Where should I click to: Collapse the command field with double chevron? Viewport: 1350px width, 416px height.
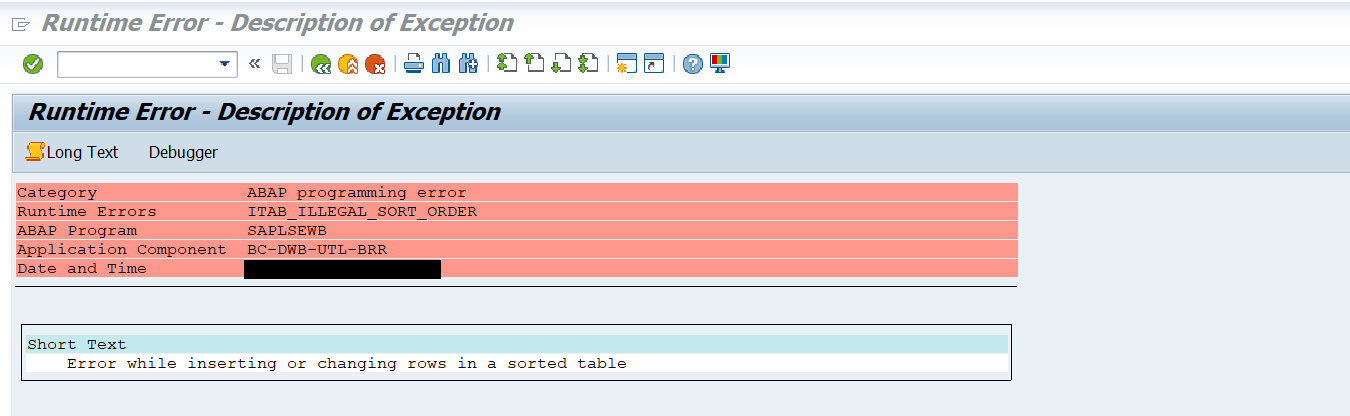click(x=254, y=64)
